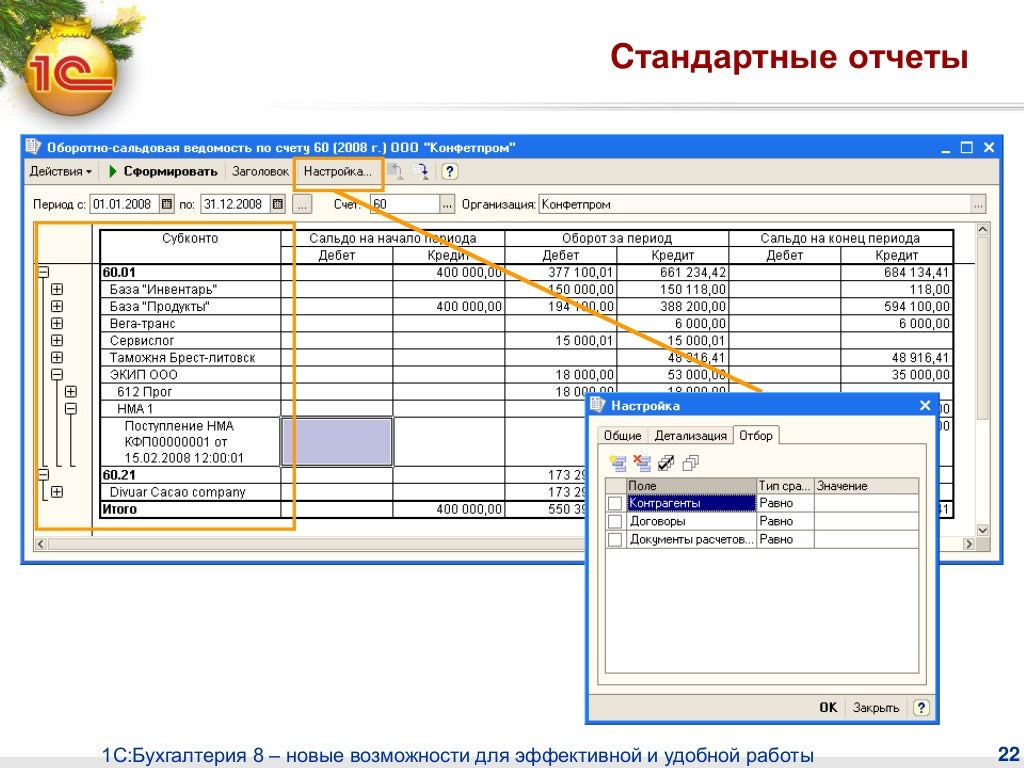Open help in the Настройка dialog
The image size is (1024, 768).
pos(921,707)
